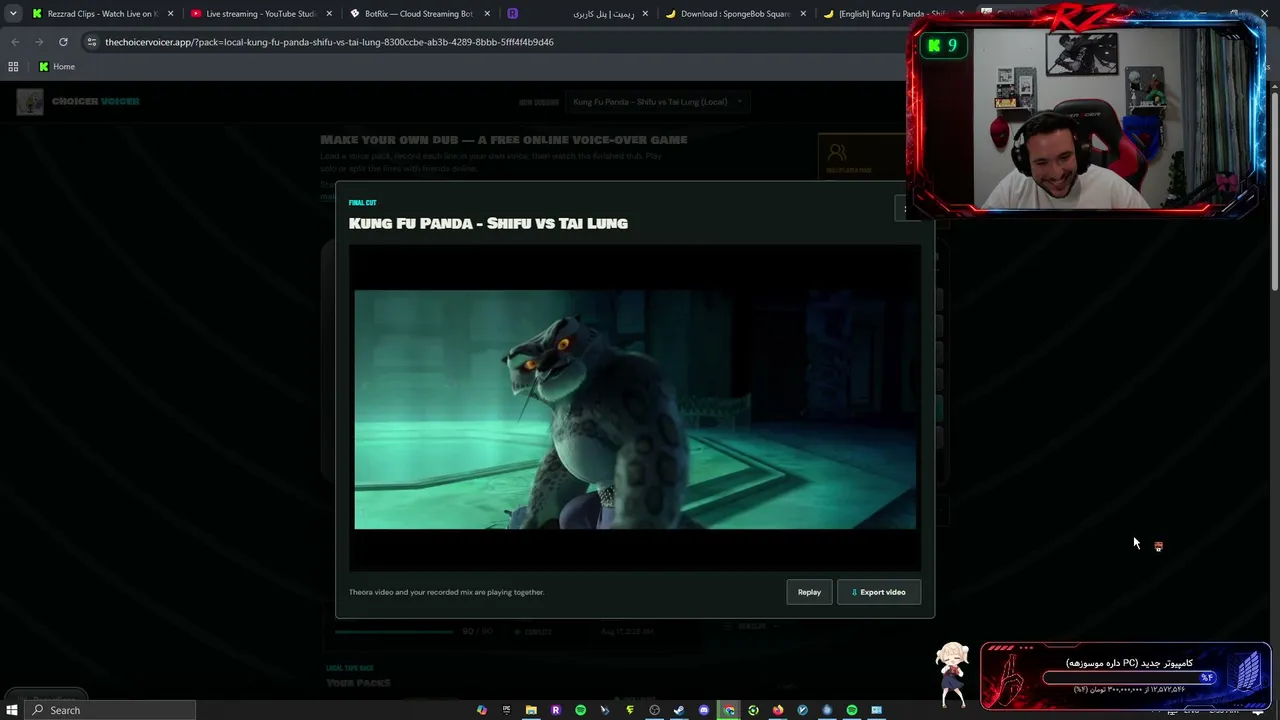Click the browser forward arrow

coord(39,42)
